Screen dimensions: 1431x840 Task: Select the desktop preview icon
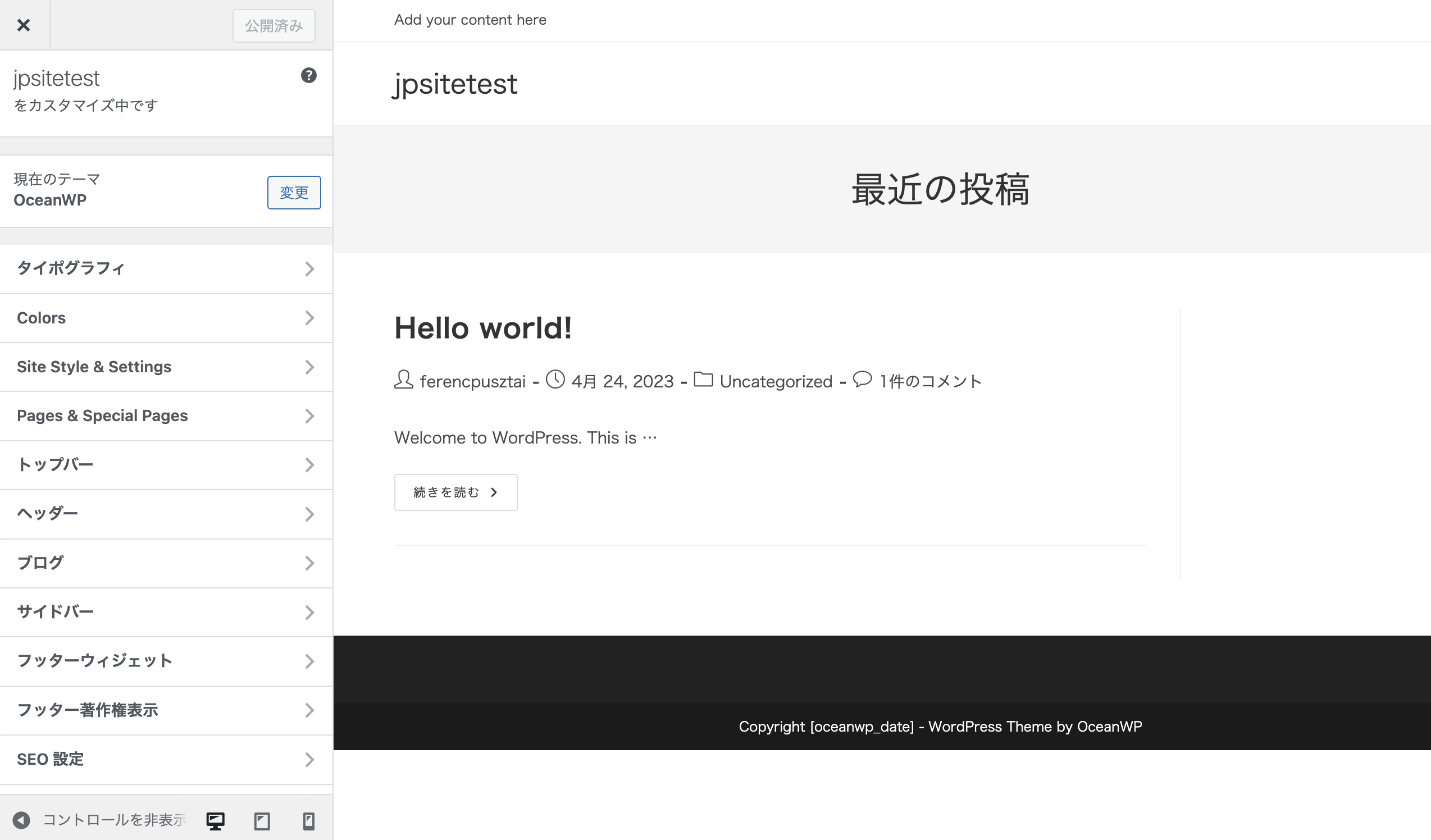click(216, 820)
